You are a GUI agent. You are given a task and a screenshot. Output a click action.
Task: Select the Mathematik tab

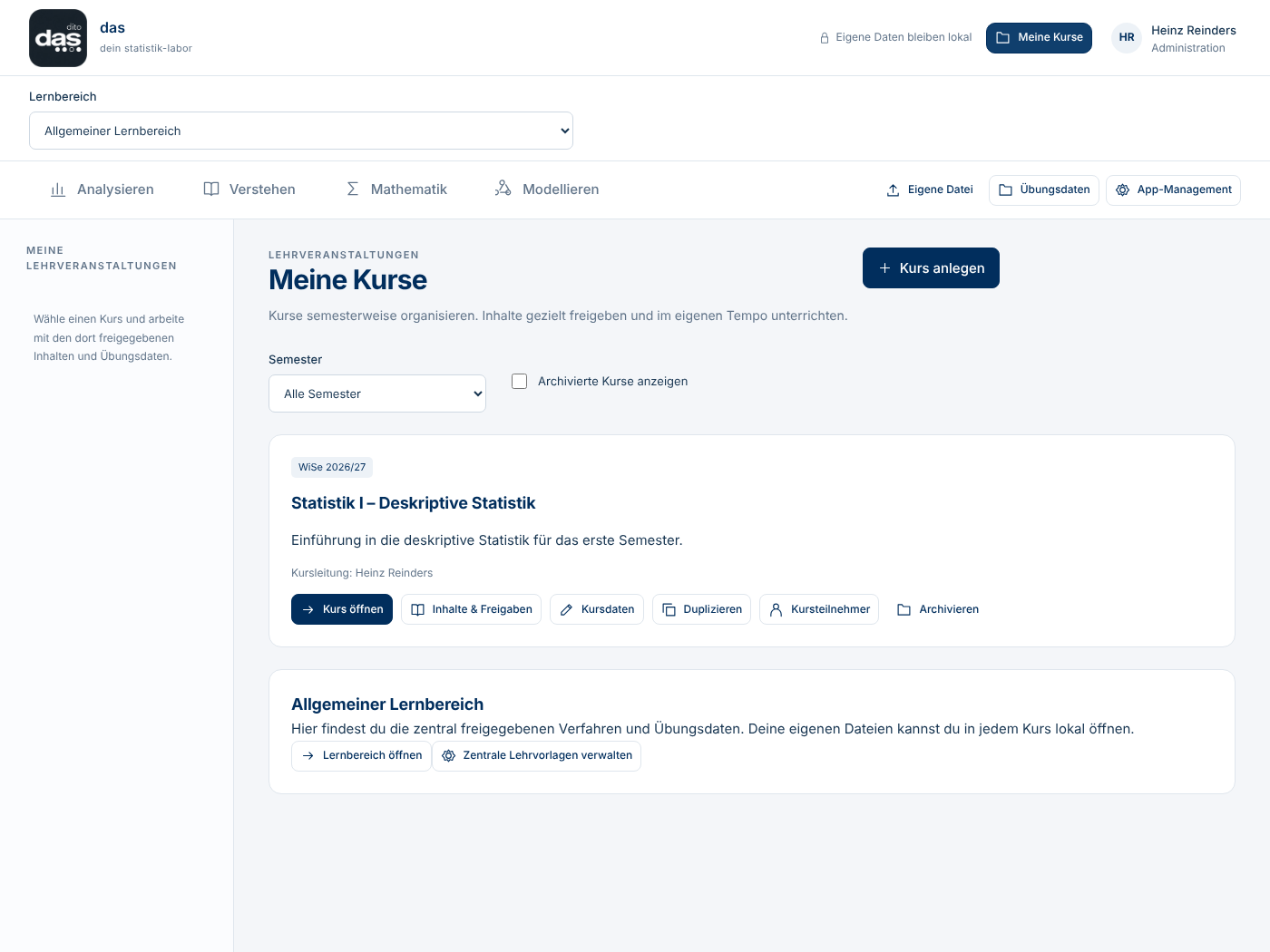[x=396, y=189]
